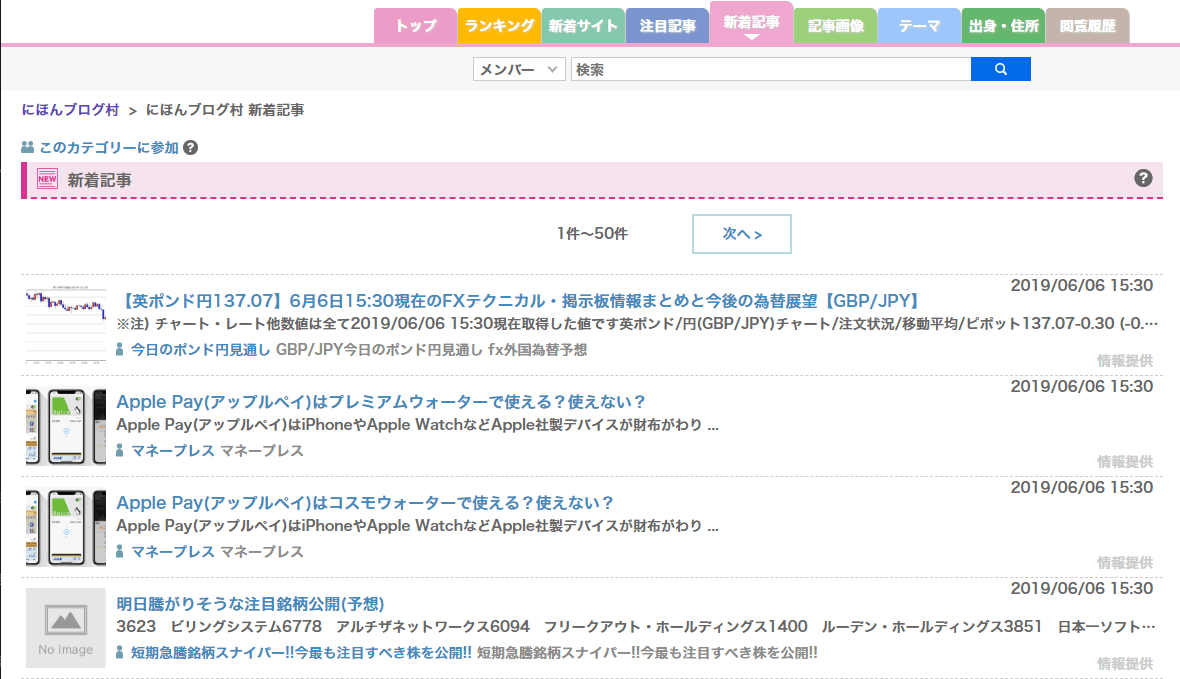This screenshot has height=679, width=1180.
Task: Click the blue search magnifier button
Action: click(x=1000, y=69)
